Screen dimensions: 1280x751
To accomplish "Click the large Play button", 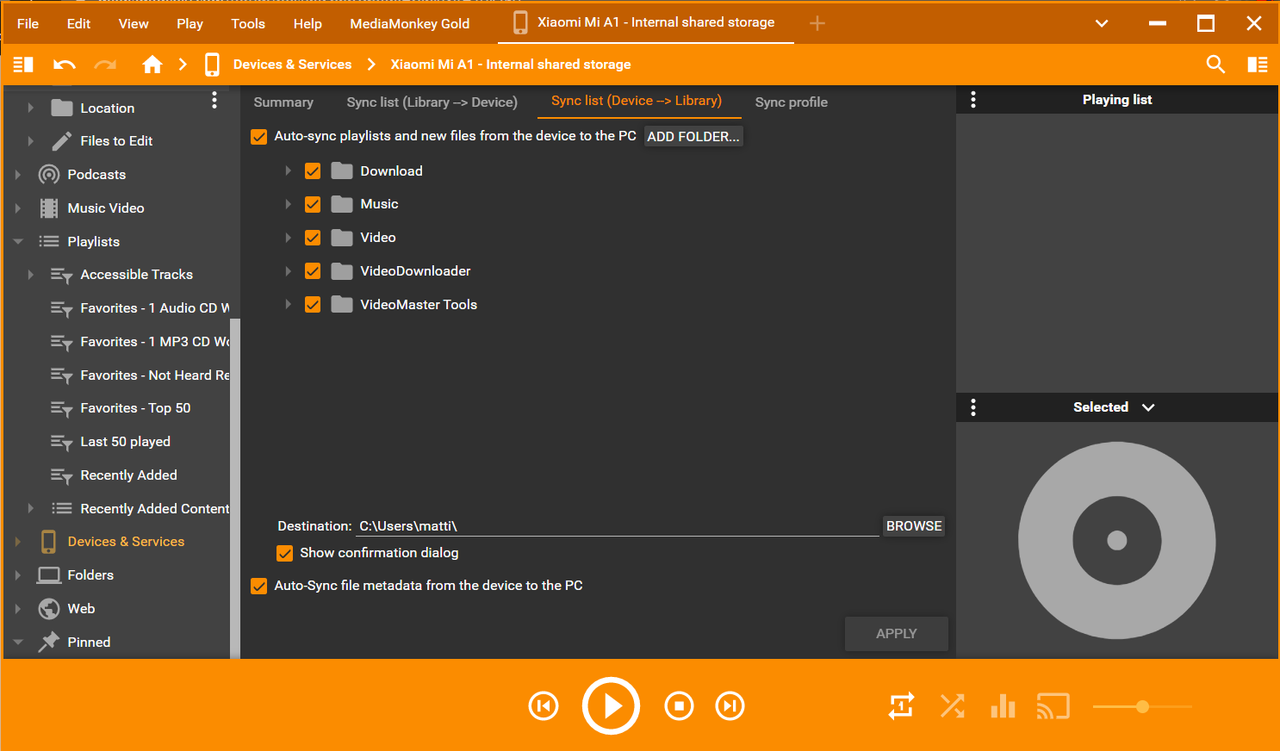I will click(x=611, y=706).
